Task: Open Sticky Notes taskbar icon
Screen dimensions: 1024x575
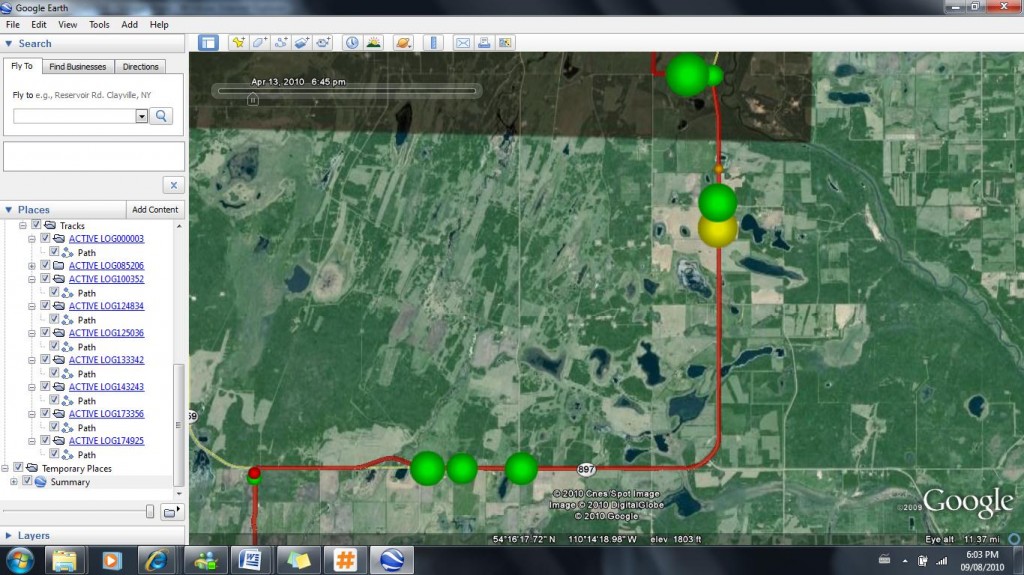Action: [x=298, y=561]
